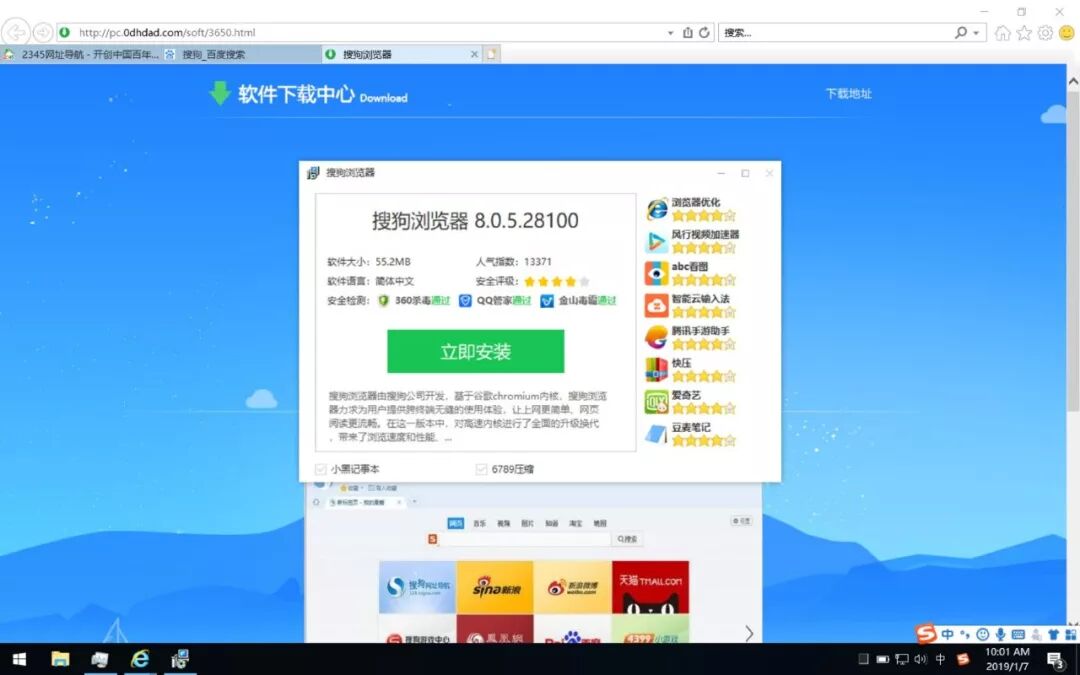Click the 快压 icon

656,370
